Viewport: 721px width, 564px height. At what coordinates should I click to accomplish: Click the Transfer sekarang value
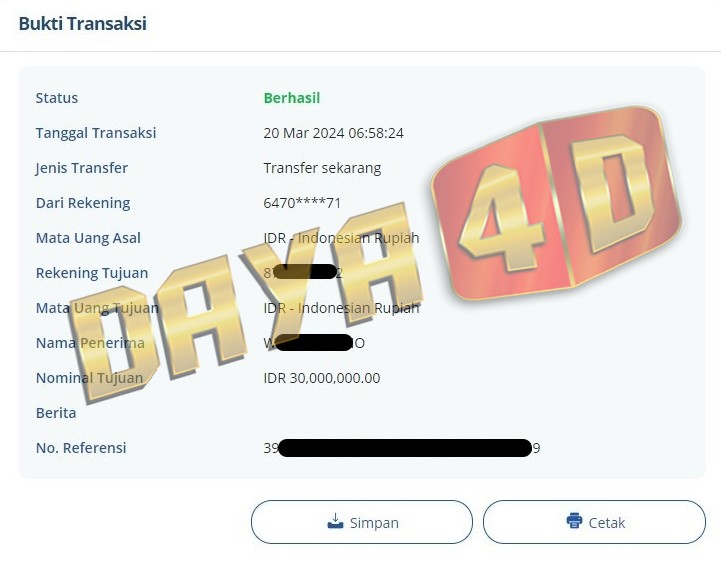[x=322, y=168]
